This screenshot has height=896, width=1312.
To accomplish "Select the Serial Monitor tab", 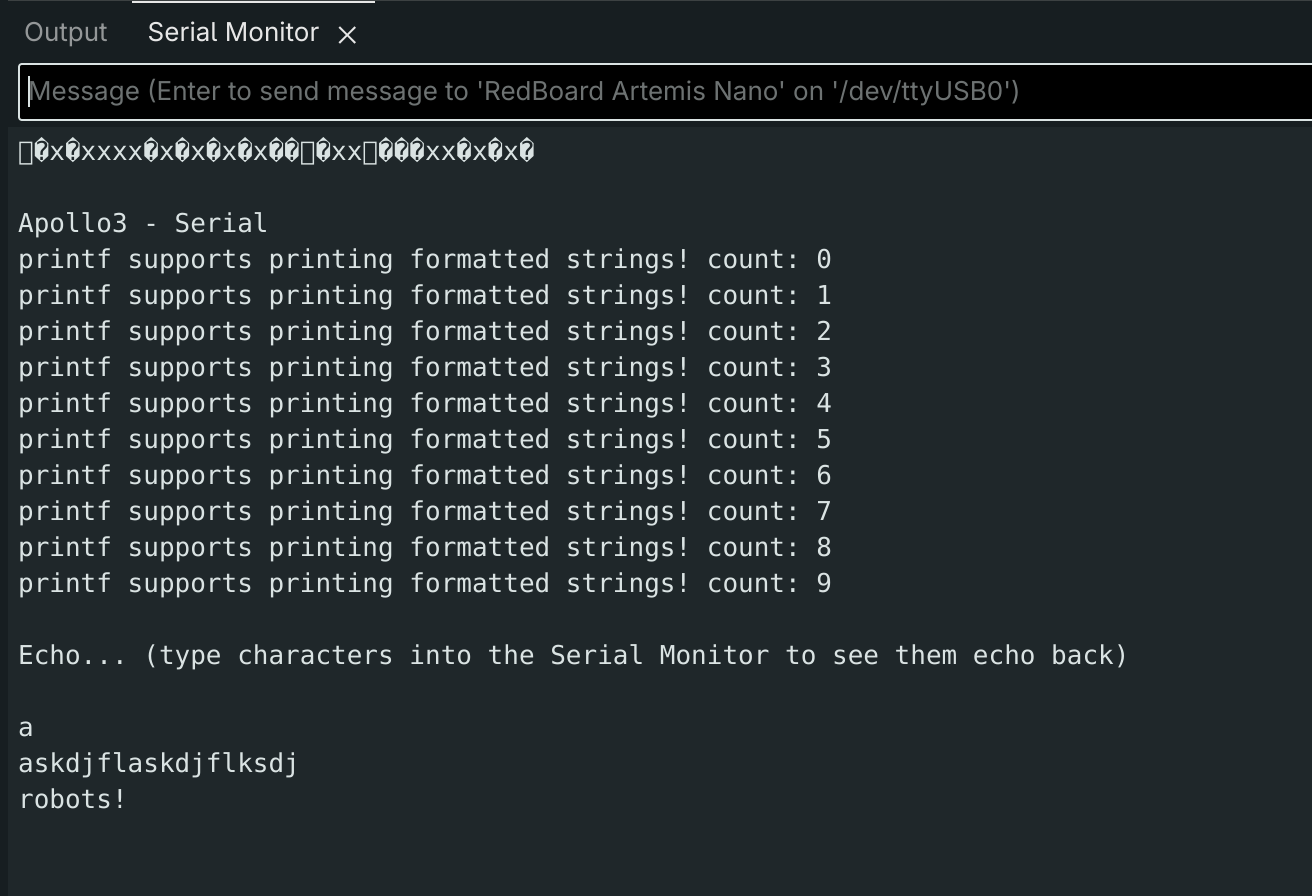I will 233,33.
